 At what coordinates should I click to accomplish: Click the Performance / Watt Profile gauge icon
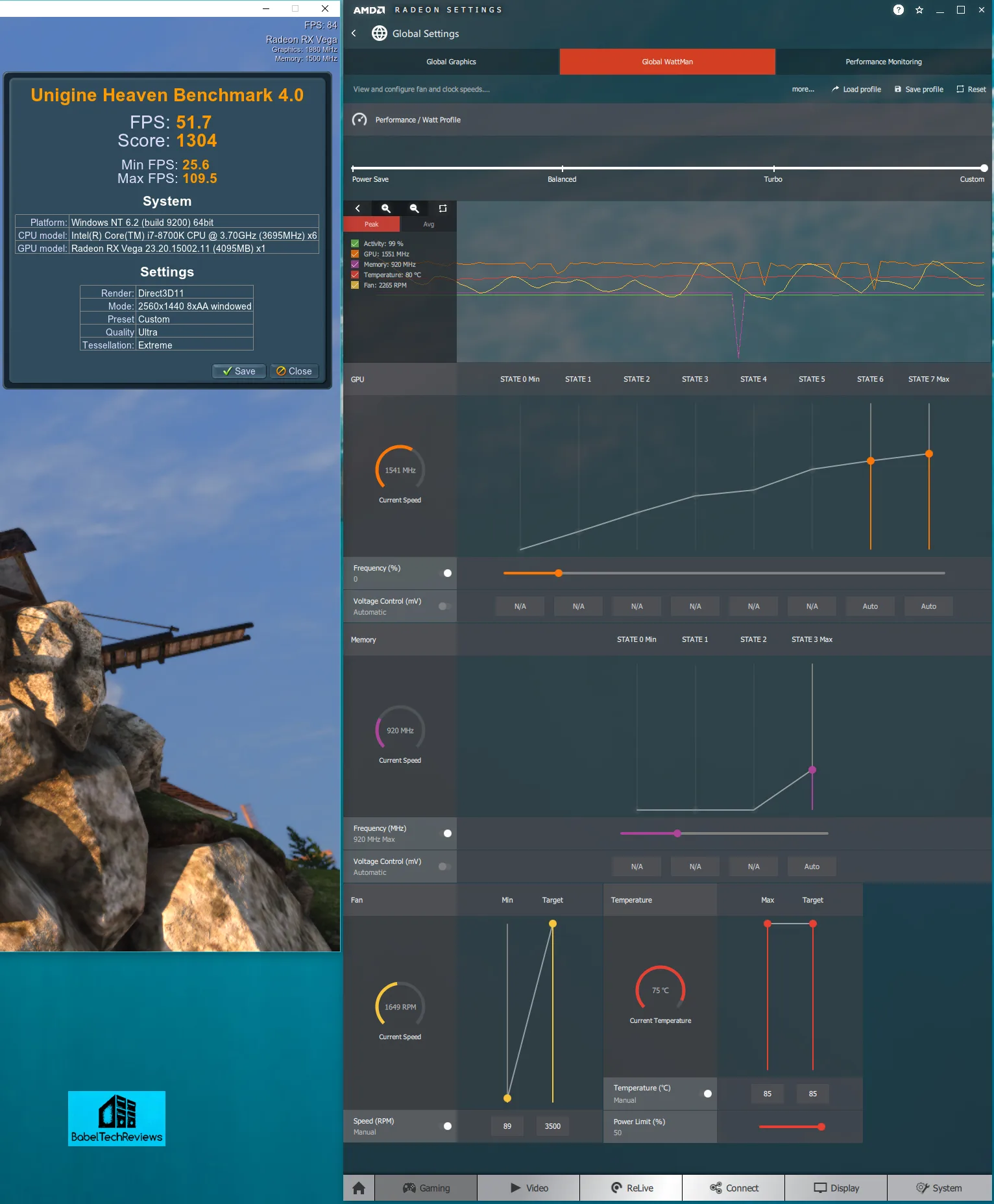pos(359,119)
